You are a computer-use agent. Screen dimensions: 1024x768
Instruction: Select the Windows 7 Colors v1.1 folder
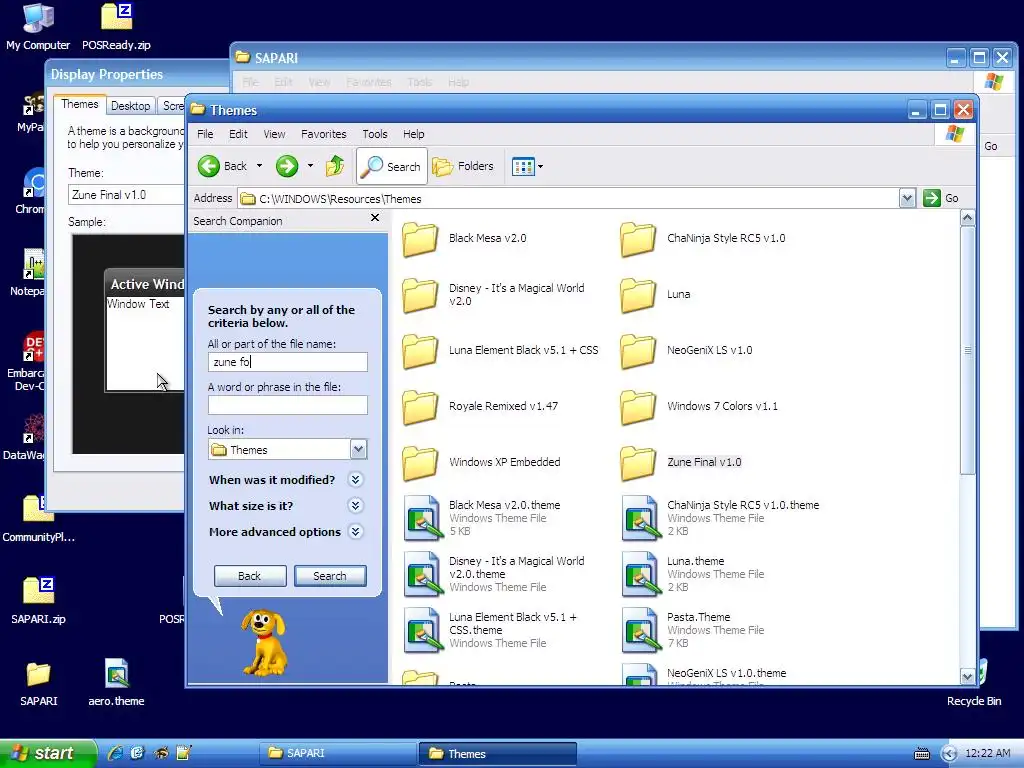(699, 406)
